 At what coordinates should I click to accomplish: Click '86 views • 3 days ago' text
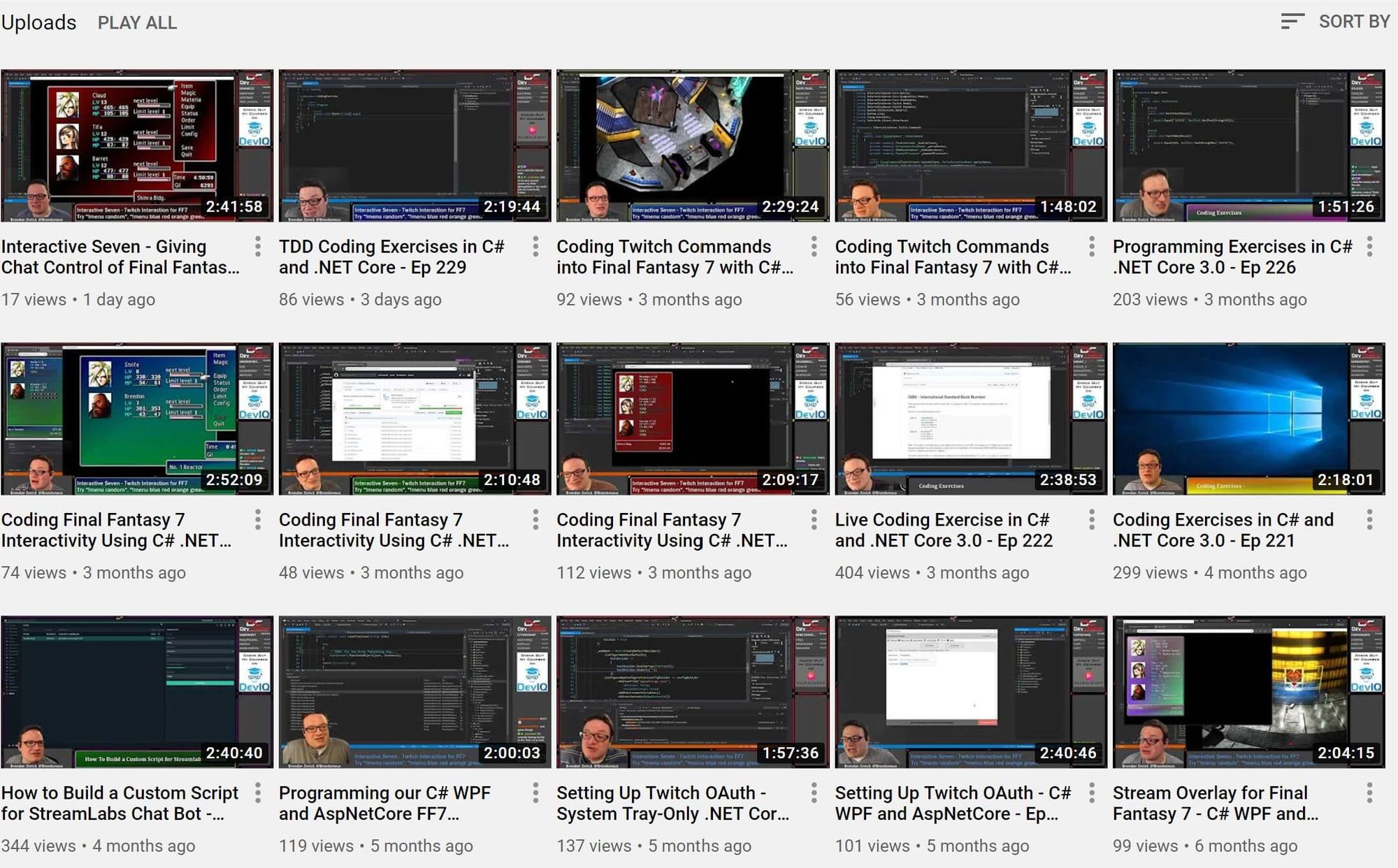[x=360, y=299]
